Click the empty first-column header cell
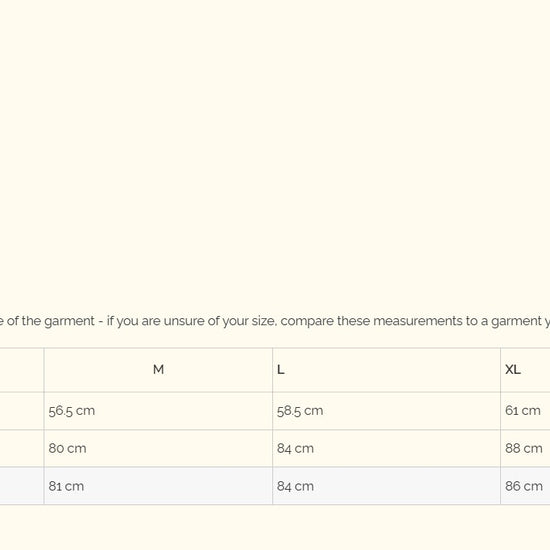This screenshot has width=550, height=550. pos(22,370)
